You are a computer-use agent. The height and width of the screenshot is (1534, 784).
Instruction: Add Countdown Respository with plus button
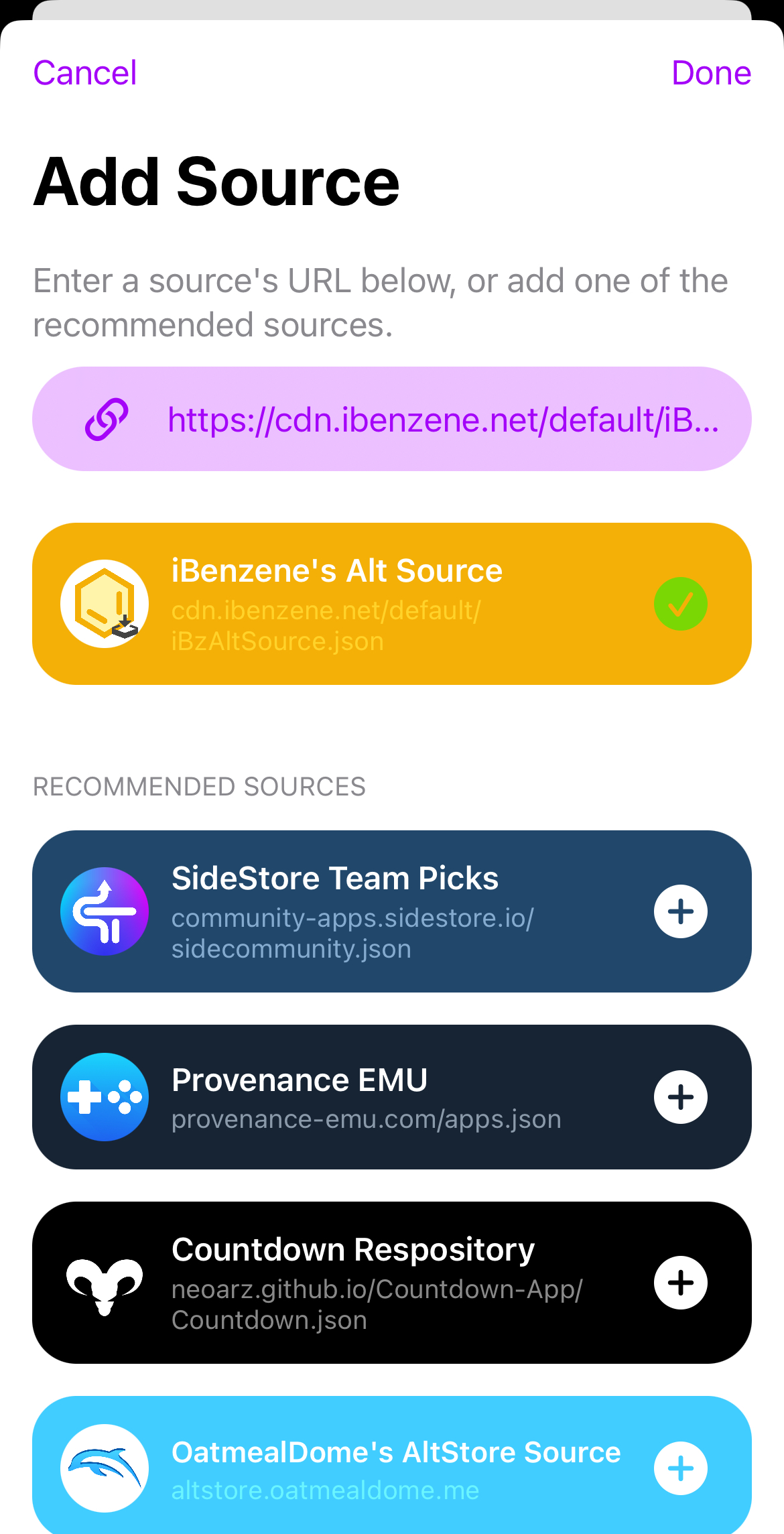pos(680,1283)
